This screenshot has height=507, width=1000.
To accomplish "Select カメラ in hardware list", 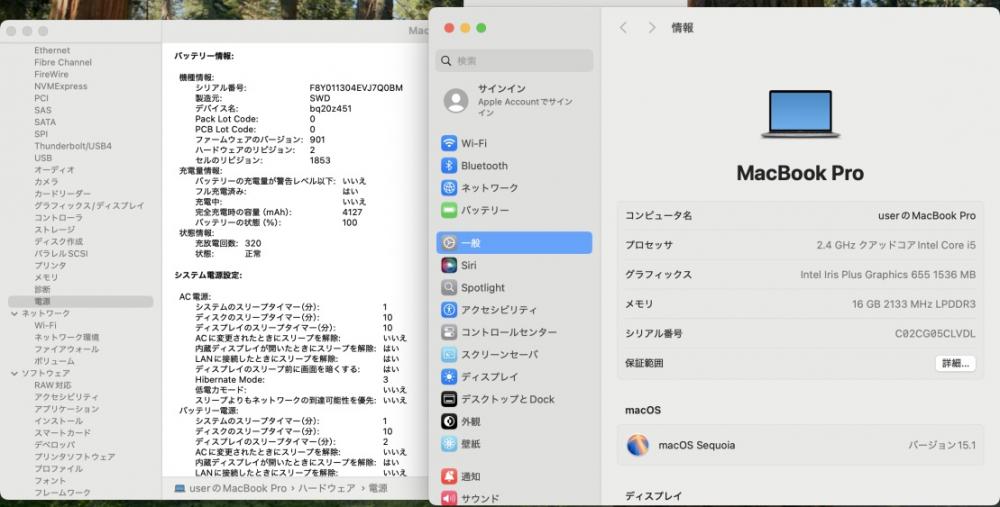I will point(46,182).
